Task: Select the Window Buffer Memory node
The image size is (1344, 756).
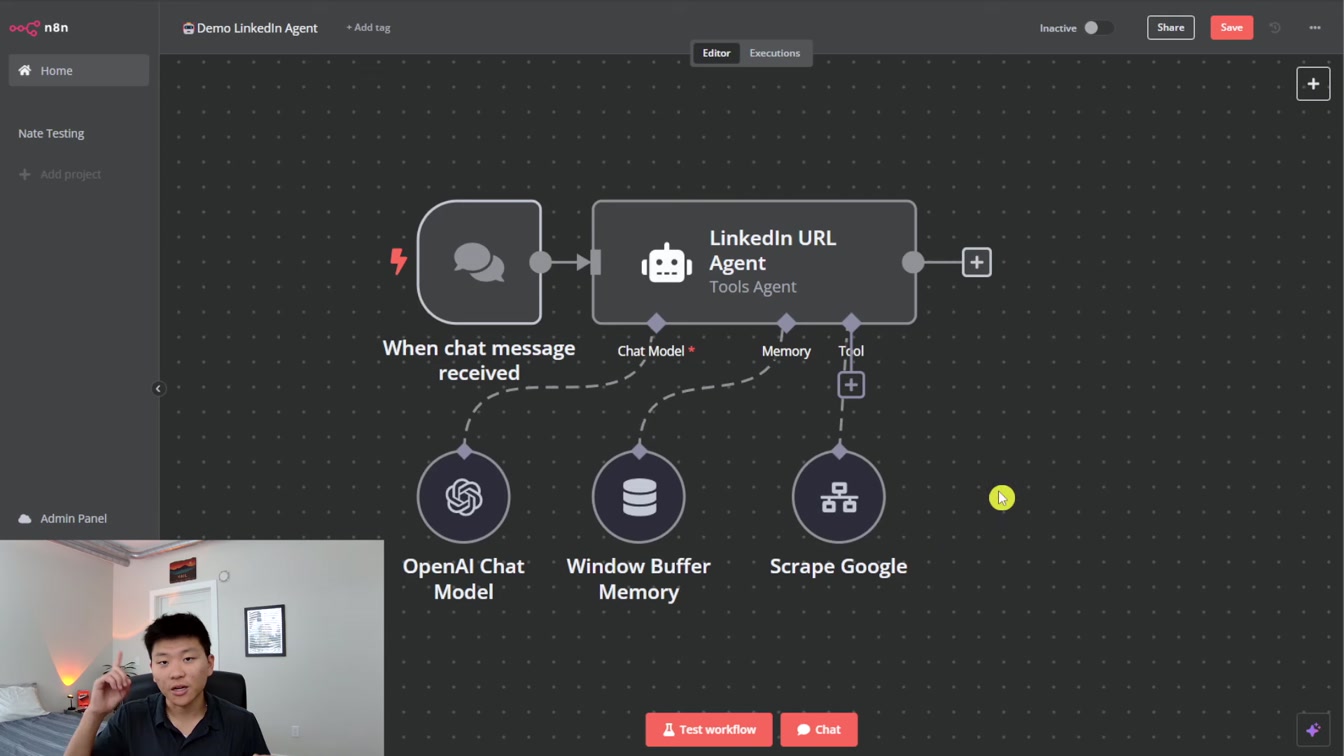Action: (639, 497)
